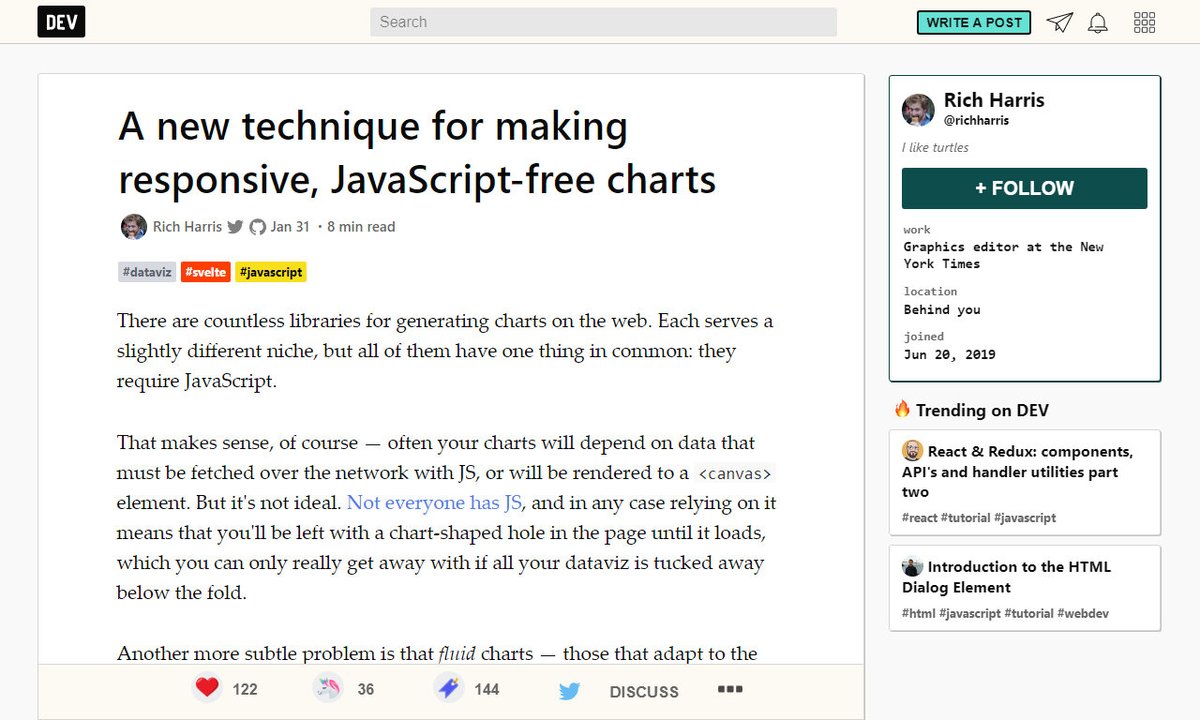Click the 'Jan 31' post date
The width and height of the screenshot is (1200, 720).
[289, 227]
